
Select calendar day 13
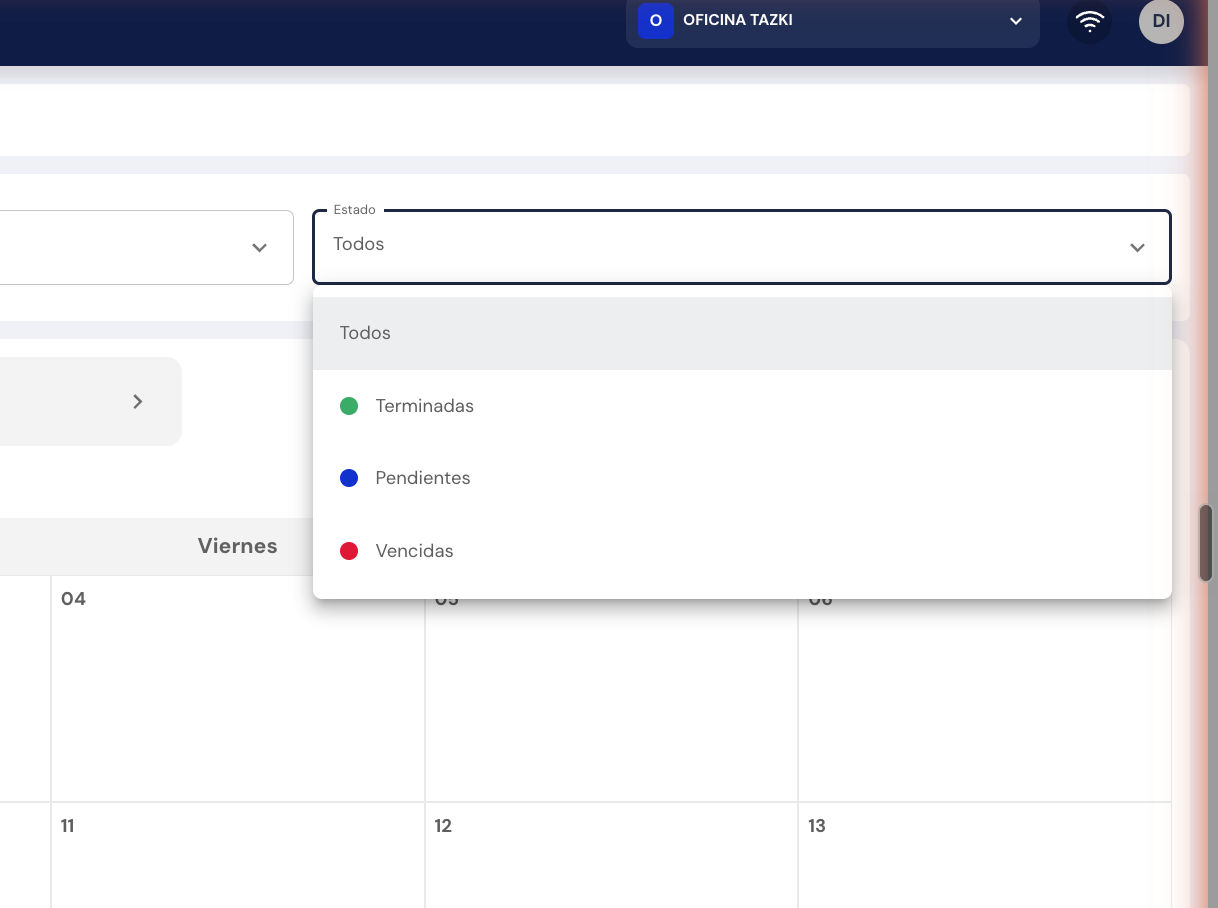click(985, 856)
